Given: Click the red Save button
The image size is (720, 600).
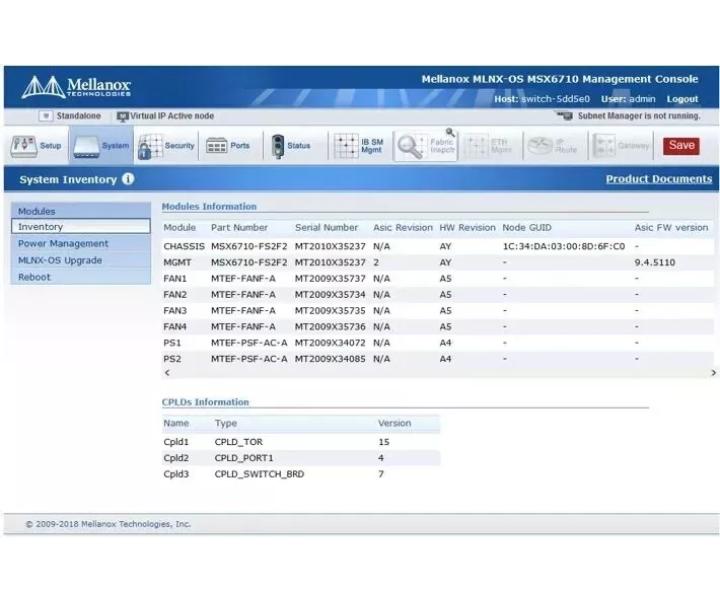Looking at the screenshot, I should click(681, 146).
